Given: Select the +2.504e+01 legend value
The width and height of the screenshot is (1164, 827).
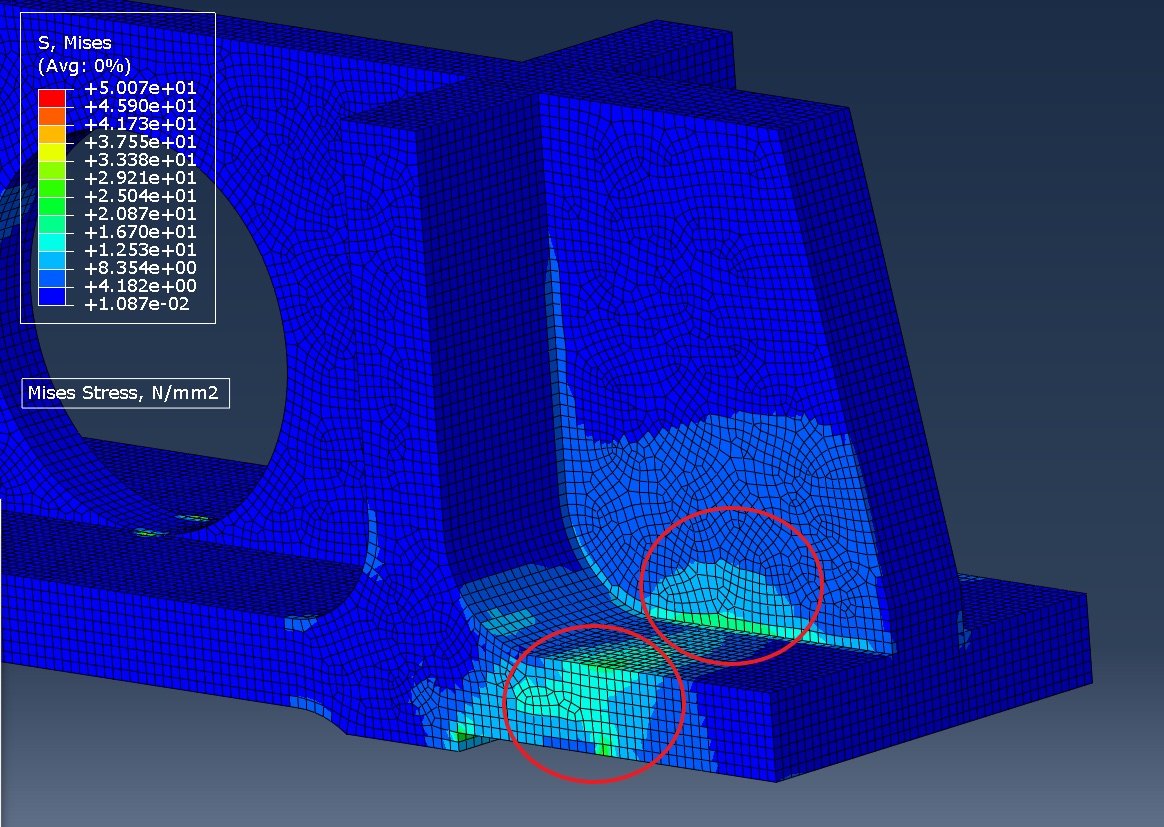Looking at the screenshot, I should click(139, 196).
